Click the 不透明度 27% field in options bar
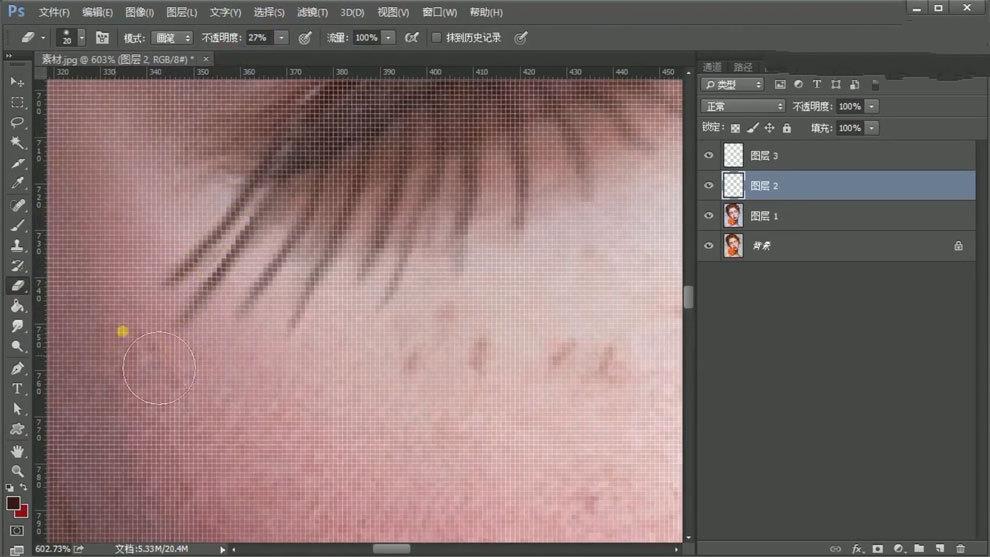990x557 pixels. (258, 38)
